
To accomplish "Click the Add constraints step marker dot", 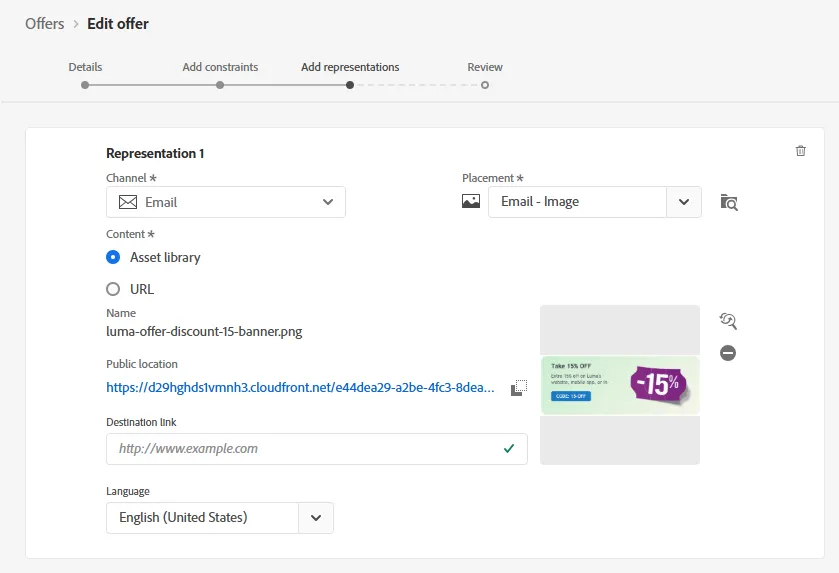I will (220, 85).
